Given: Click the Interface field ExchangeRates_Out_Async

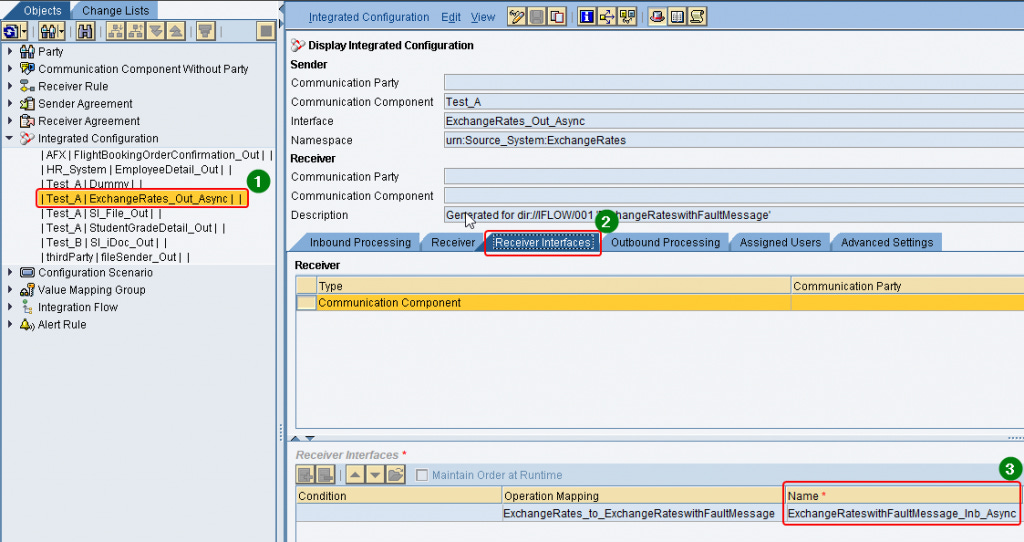Looking at the screenshot, I should pyautogui.click(x=733, y=121).
